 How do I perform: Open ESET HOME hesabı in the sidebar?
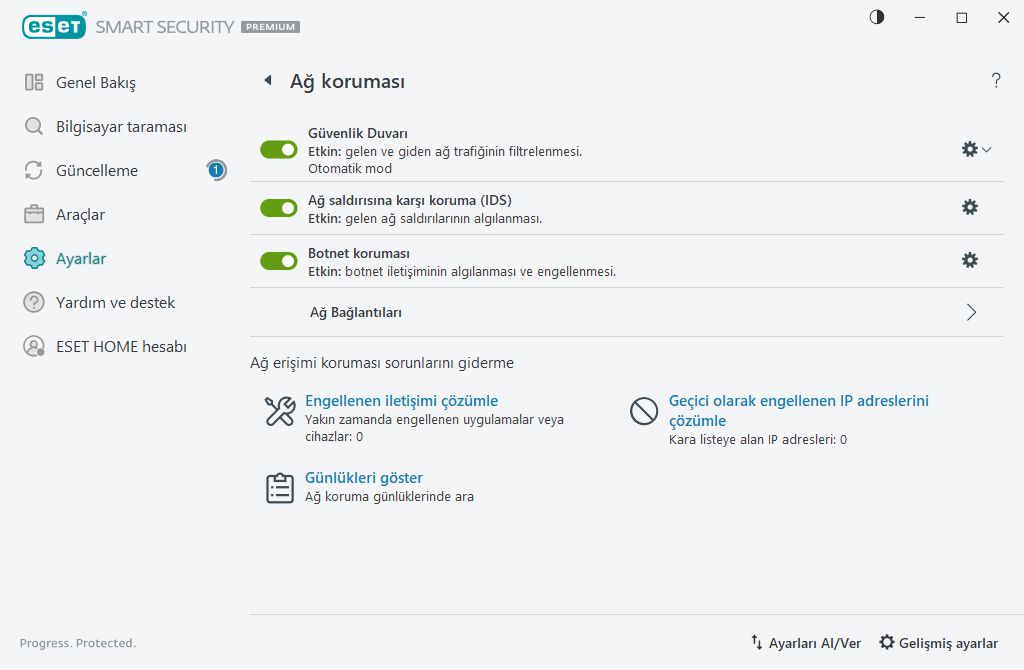coord(121,346)
